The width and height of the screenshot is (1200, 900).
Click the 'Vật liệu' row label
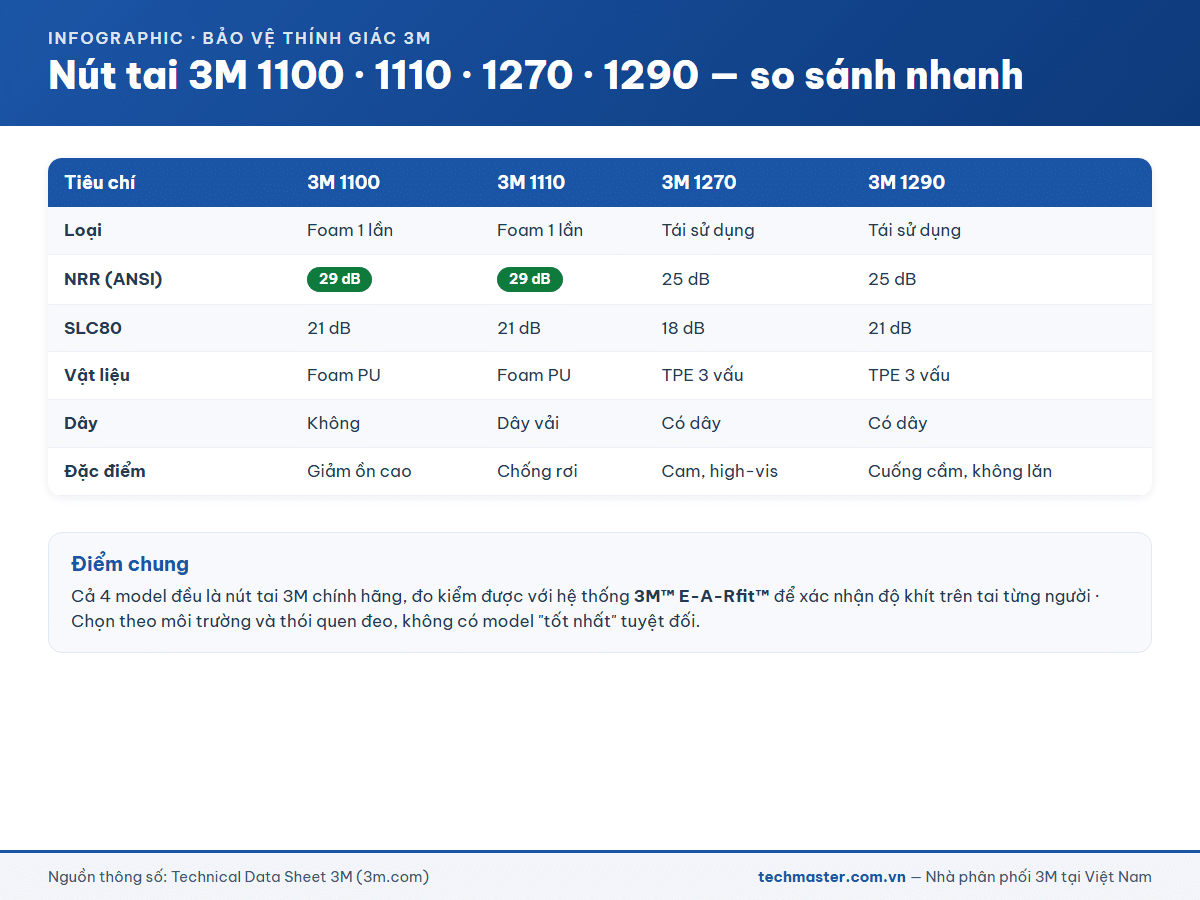click(x=97, y=376)
